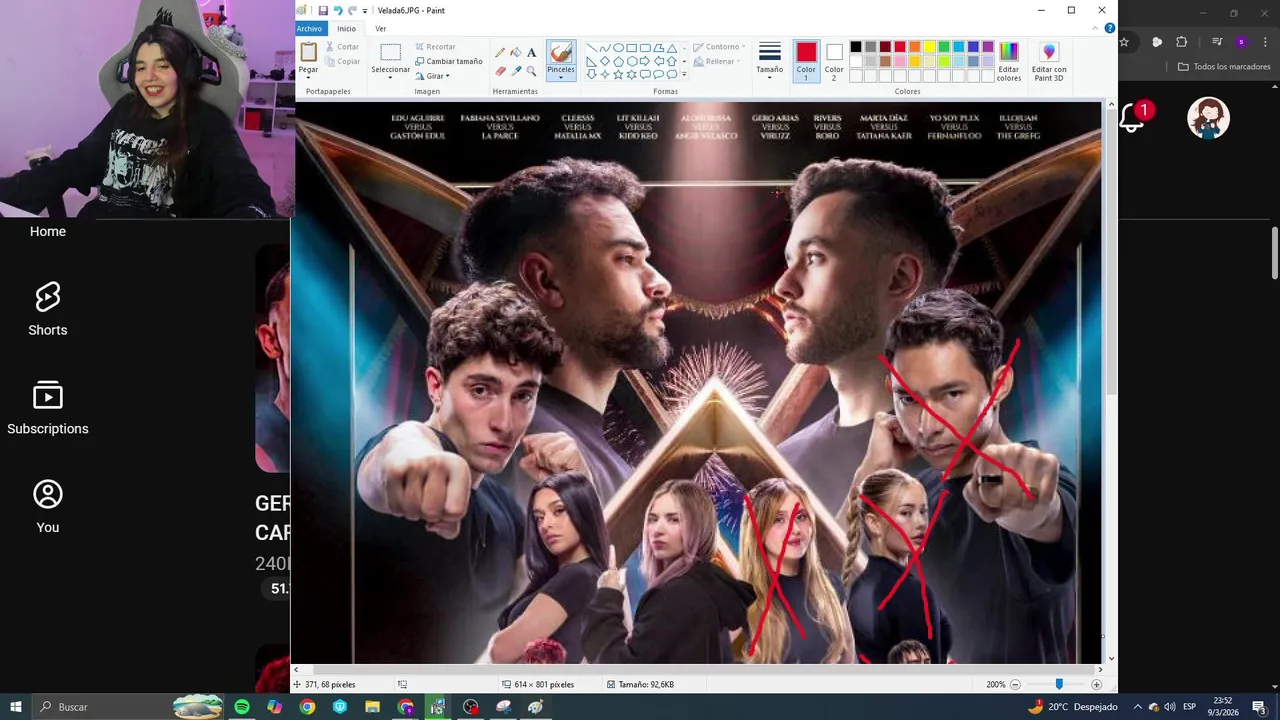Open Todos los marcadores folder
The image size is (1280, 720).
(1224, 67)
